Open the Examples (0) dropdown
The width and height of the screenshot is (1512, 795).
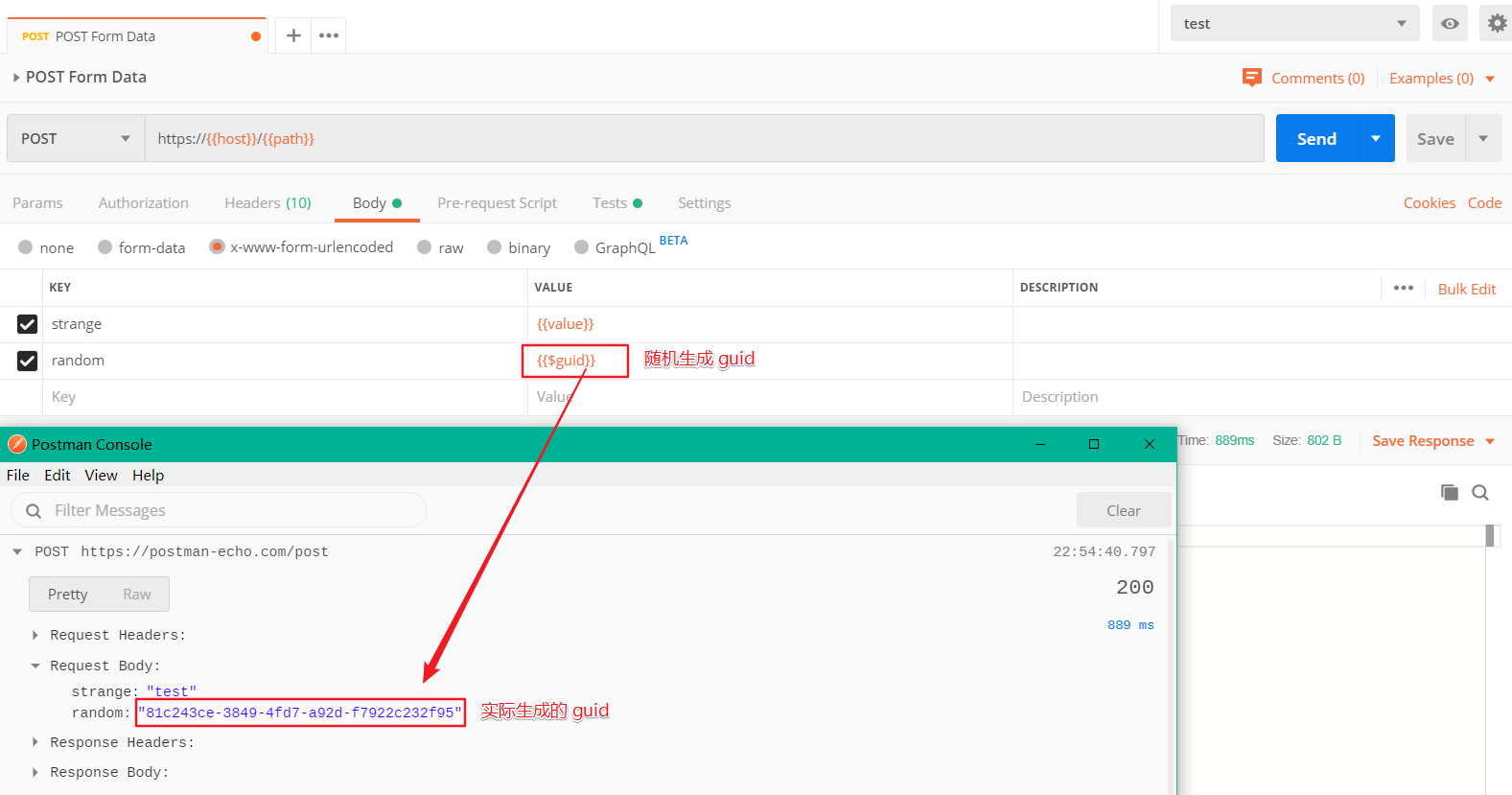click(1442, 79)
